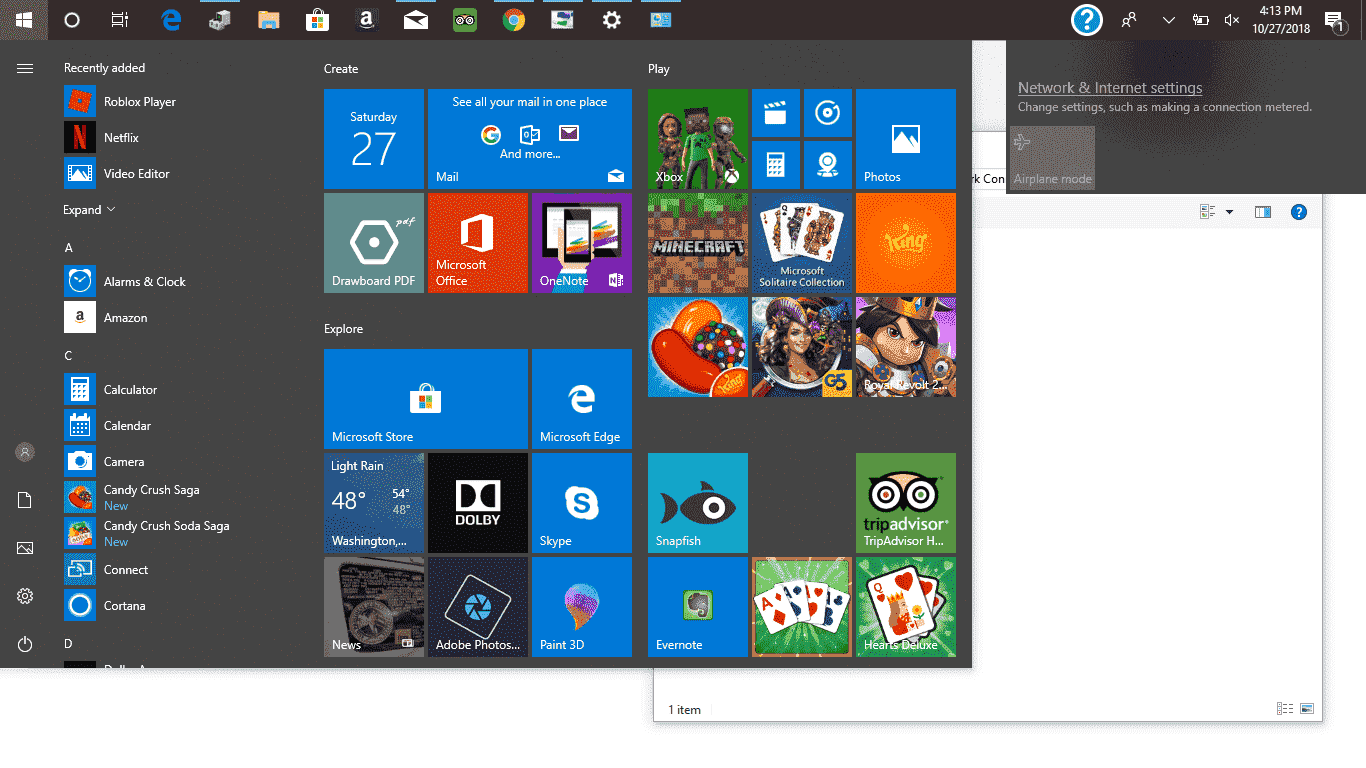Click the battery icon in system tray
The image size is (1366, 768).
(1201, 20)
